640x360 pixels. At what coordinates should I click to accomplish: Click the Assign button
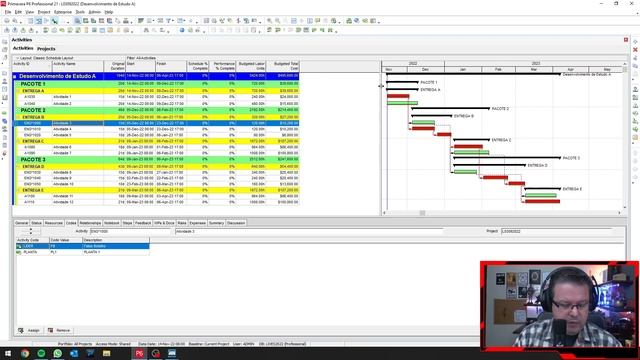[29, 330]
